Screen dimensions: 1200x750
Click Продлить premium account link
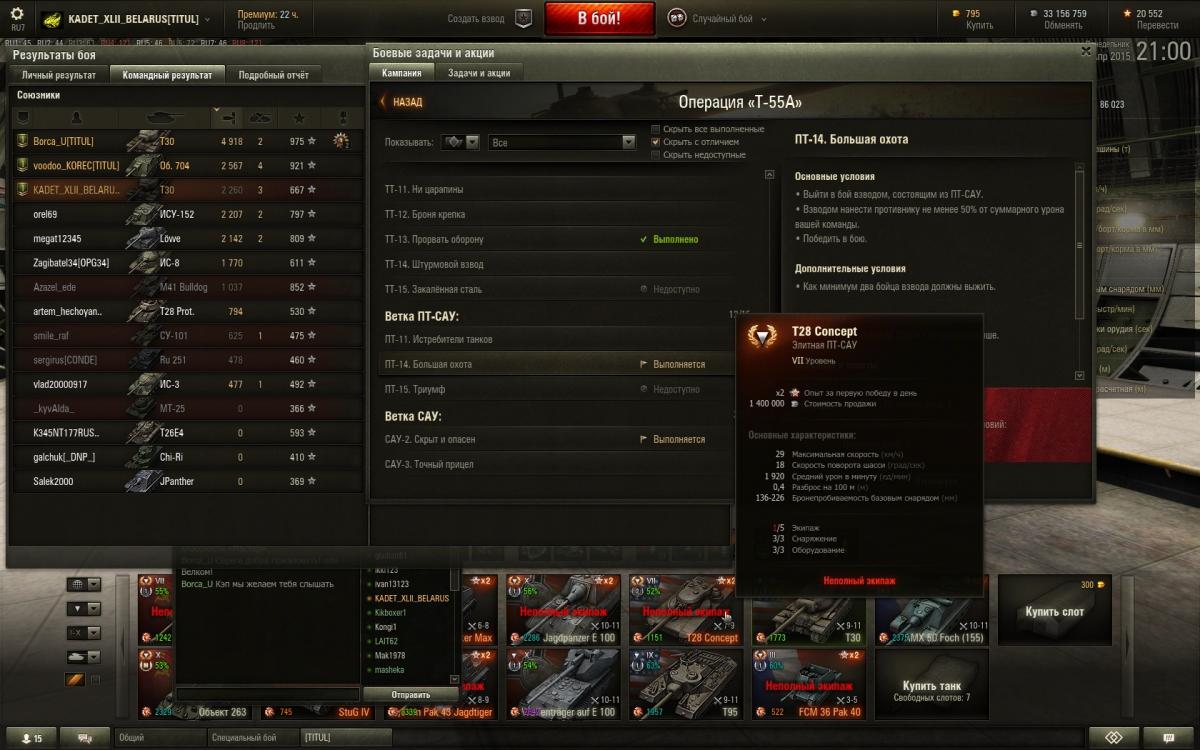256,25
